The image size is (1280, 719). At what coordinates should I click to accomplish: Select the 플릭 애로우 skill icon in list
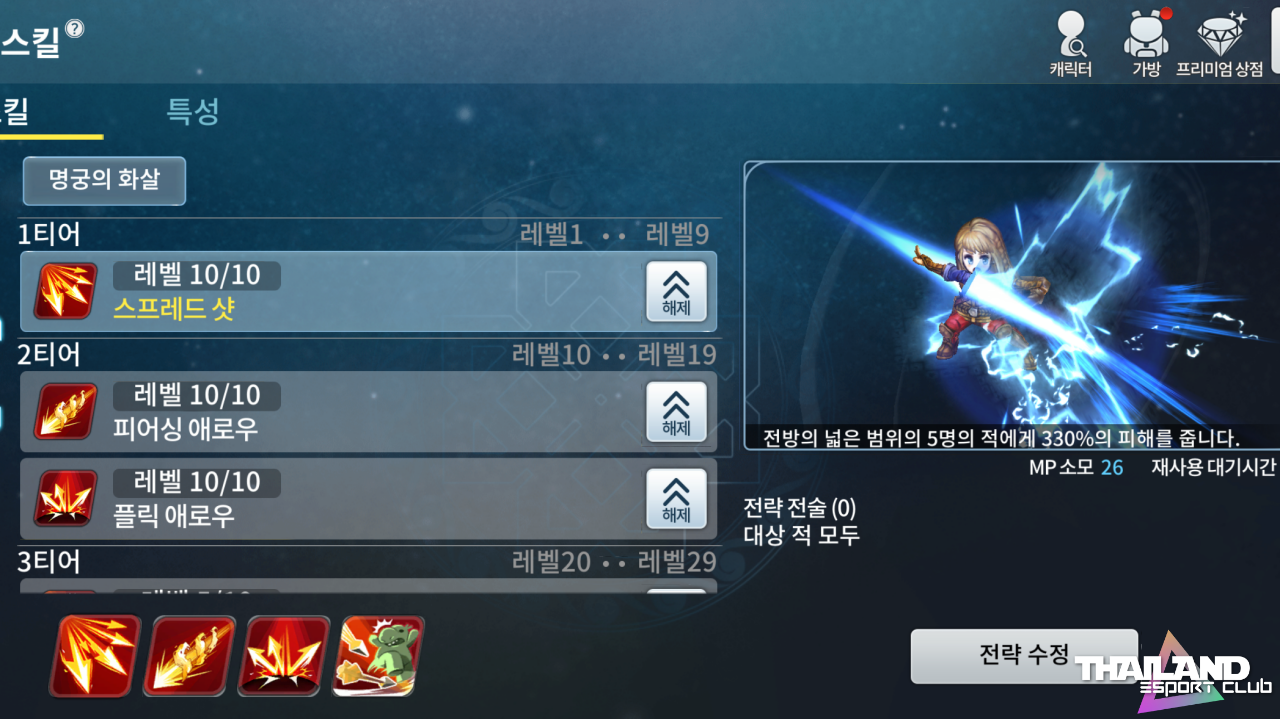[66, 498]
